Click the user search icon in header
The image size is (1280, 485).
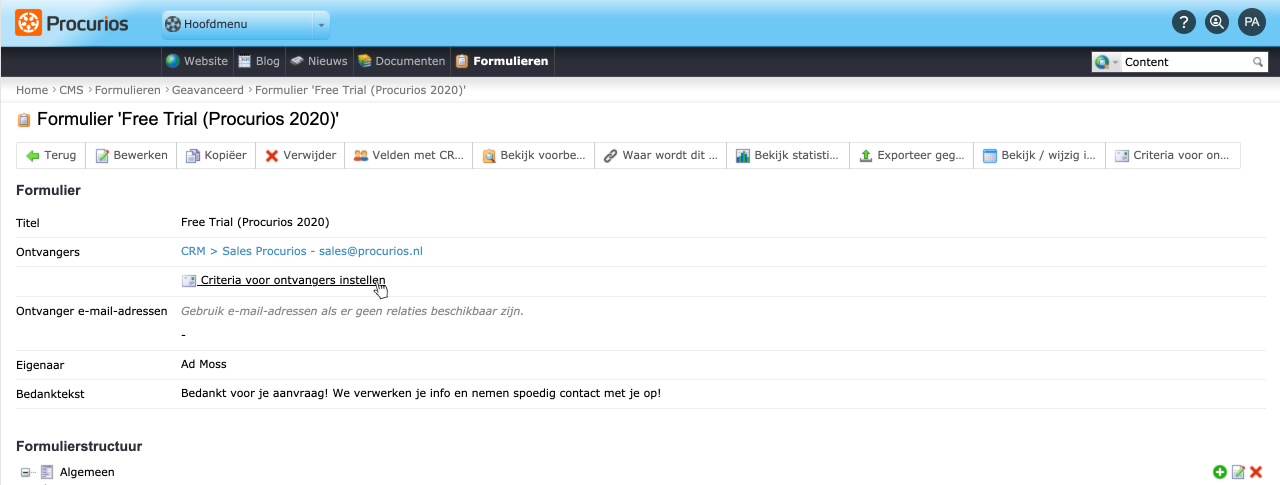[1217, 22]
